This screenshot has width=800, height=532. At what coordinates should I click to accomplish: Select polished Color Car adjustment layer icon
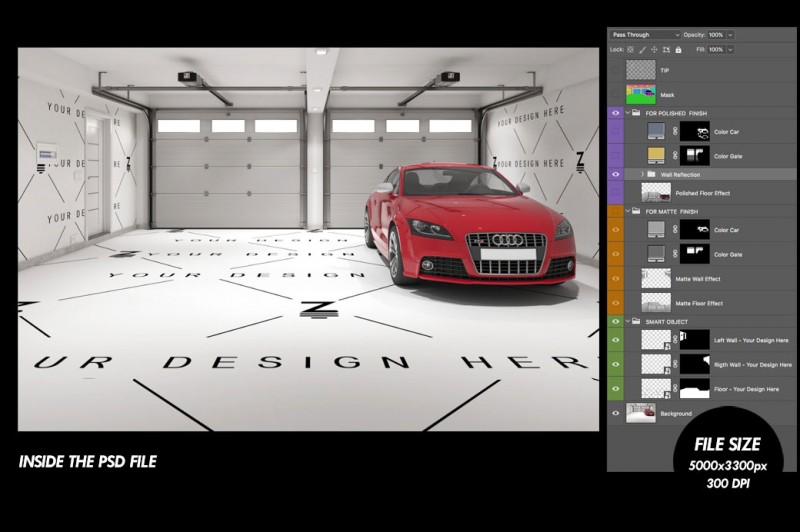tap(656, 131)
